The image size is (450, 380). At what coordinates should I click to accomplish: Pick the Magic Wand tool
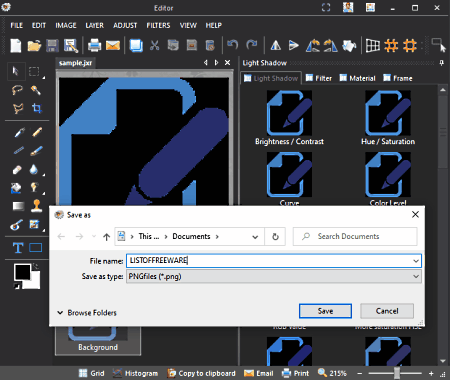(x=35, y=90)
